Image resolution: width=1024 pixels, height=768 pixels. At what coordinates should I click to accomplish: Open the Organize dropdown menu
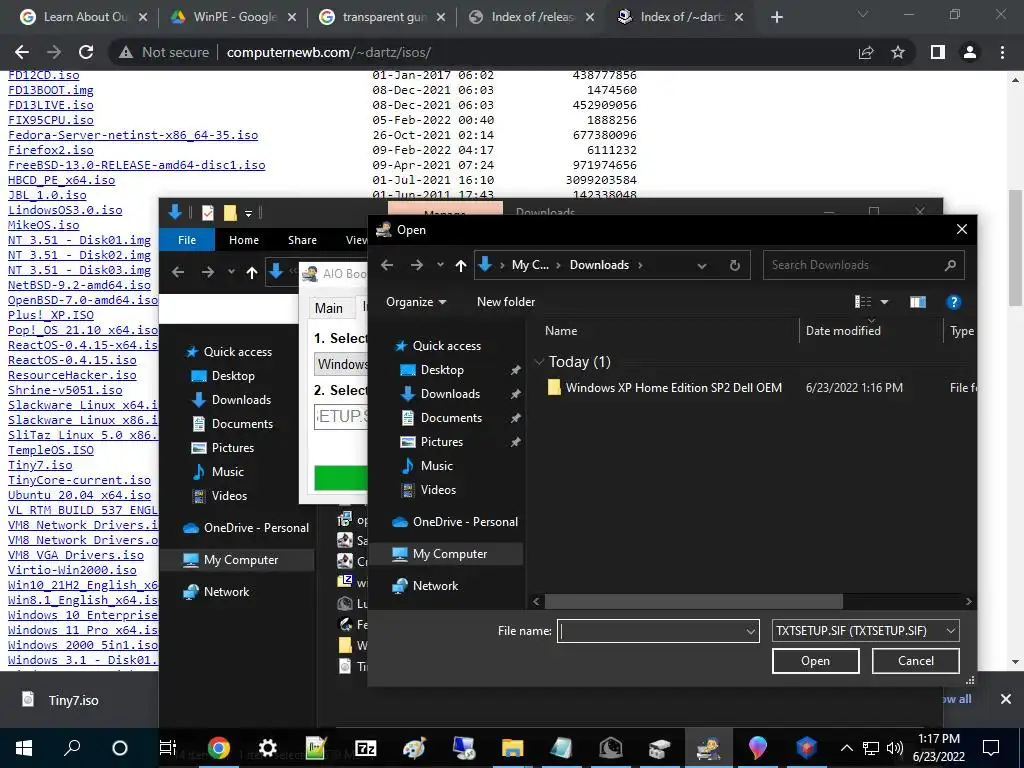[x=416, y=302]
